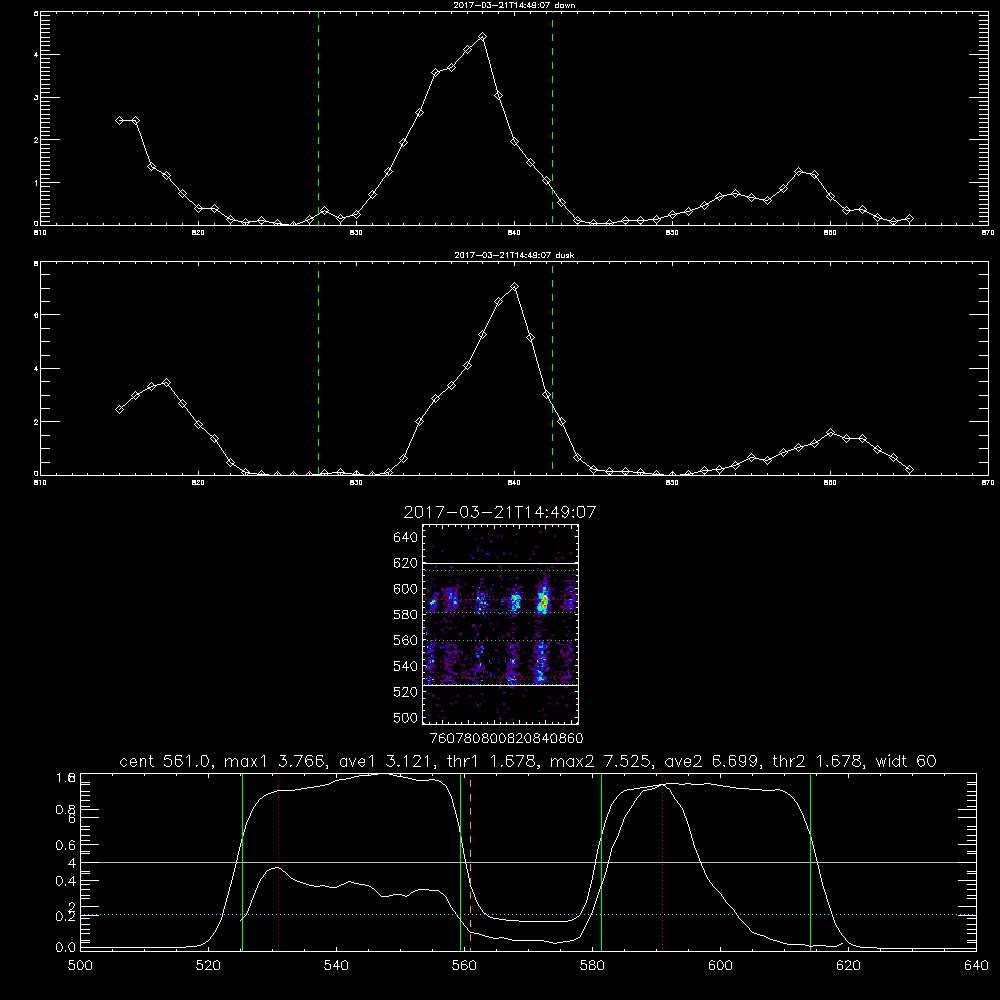Click the red dotted peak marker near 591
1000x1000 pixels.
pos(663,862)
